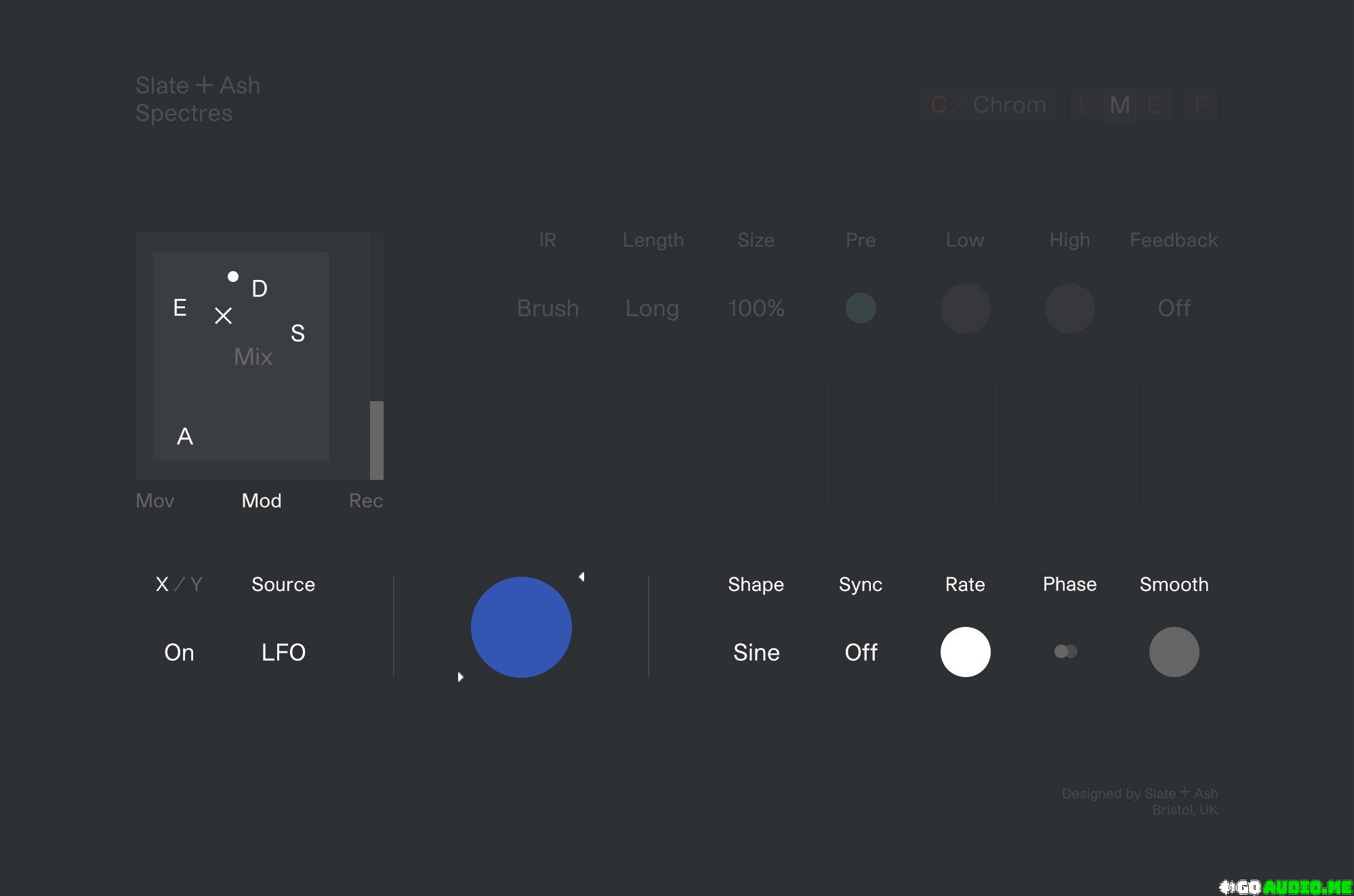1354x896 pixels.
Task: Click the Phase control dots
Action: pos(1065,651)
